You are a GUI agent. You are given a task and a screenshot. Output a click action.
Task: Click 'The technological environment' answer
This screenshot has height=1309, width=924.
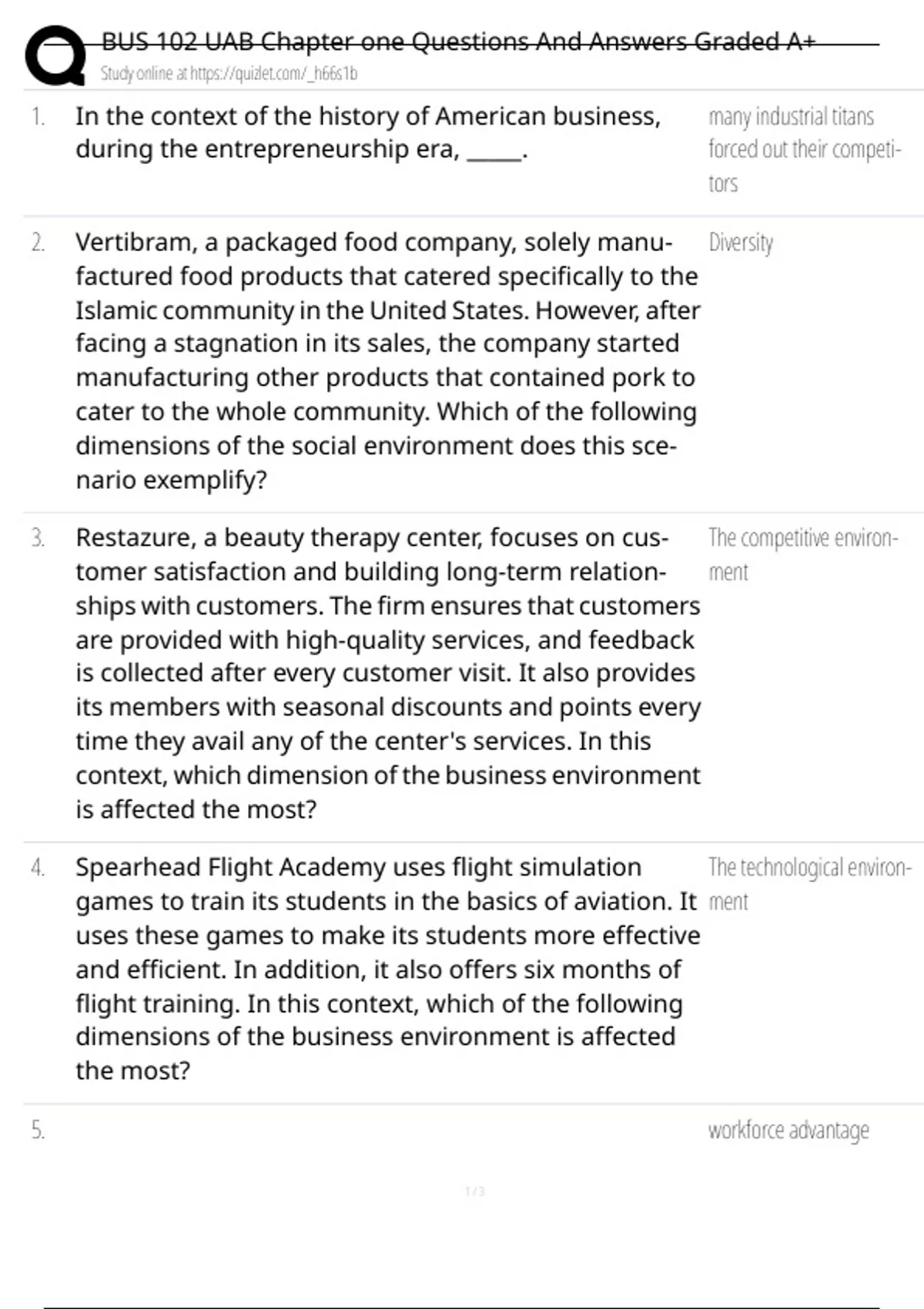pos(808,884)
